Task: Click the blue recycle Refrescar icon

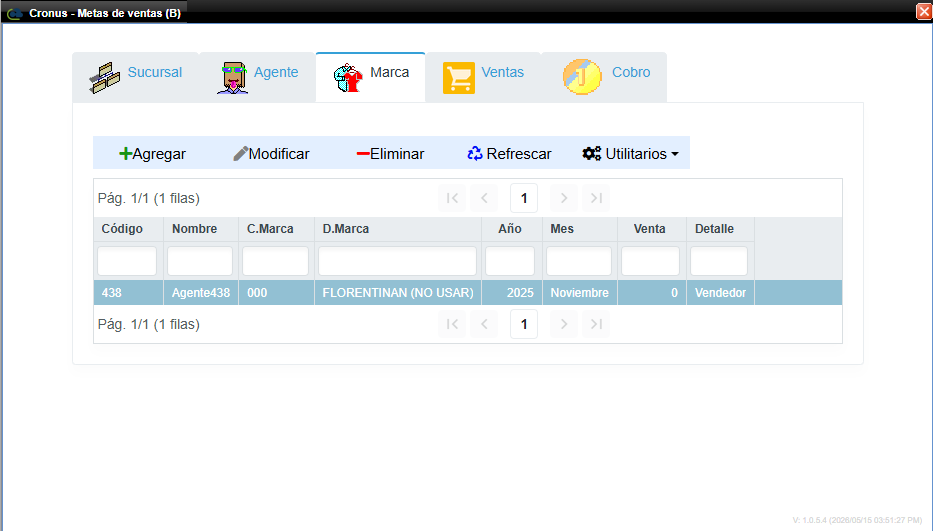Action: [474, 154]
